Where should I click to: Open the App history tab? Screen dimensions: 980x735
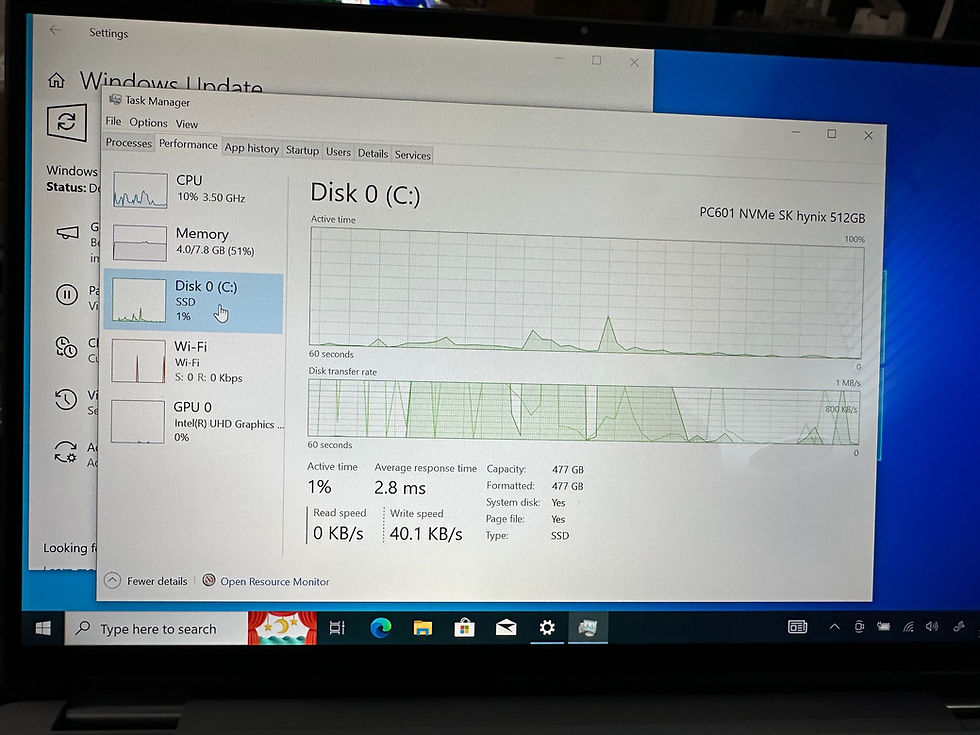tap(252, 148)
